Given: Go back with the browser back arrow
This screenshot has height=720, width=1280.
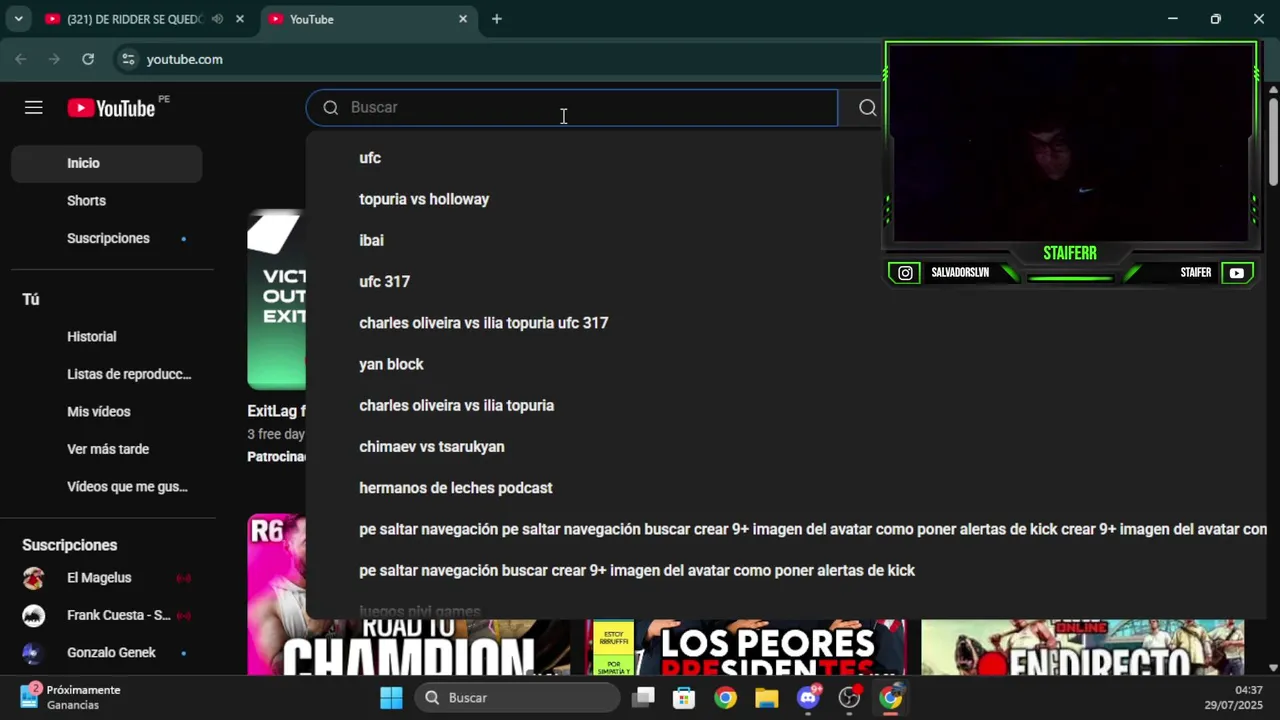Looking at the screenshot, I should (x=21, y=59).
